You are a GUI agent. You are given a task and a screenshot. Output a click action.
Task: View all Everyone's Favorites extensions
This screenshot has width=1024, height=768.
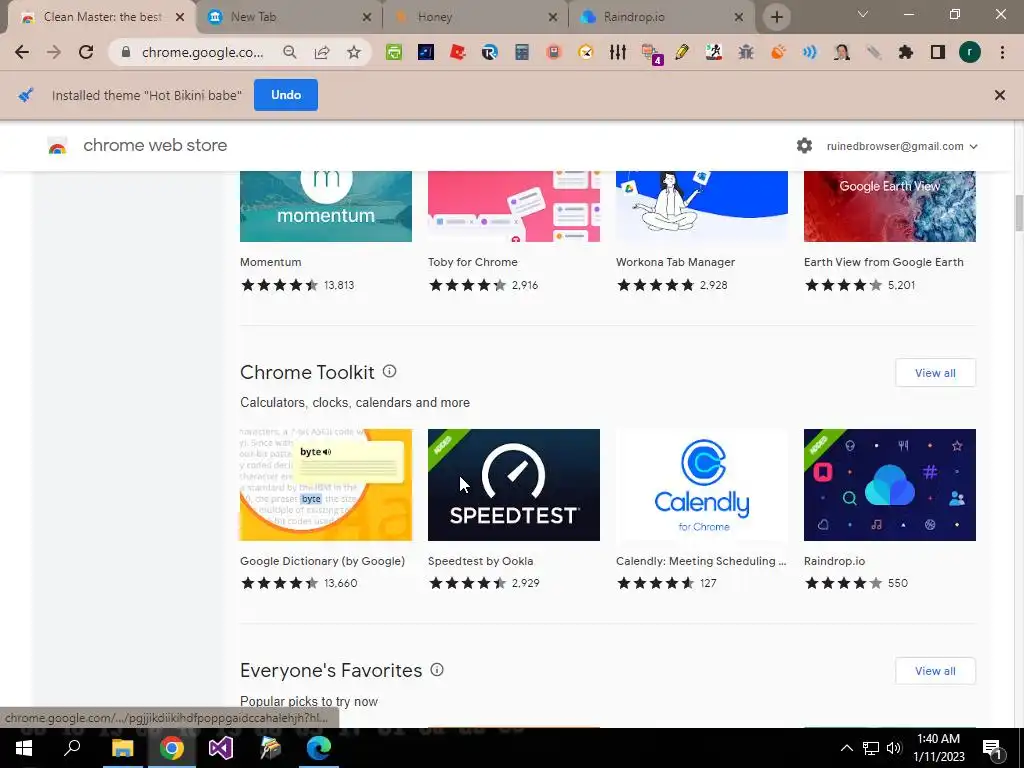pyautogui.click(x=935, y=671)
